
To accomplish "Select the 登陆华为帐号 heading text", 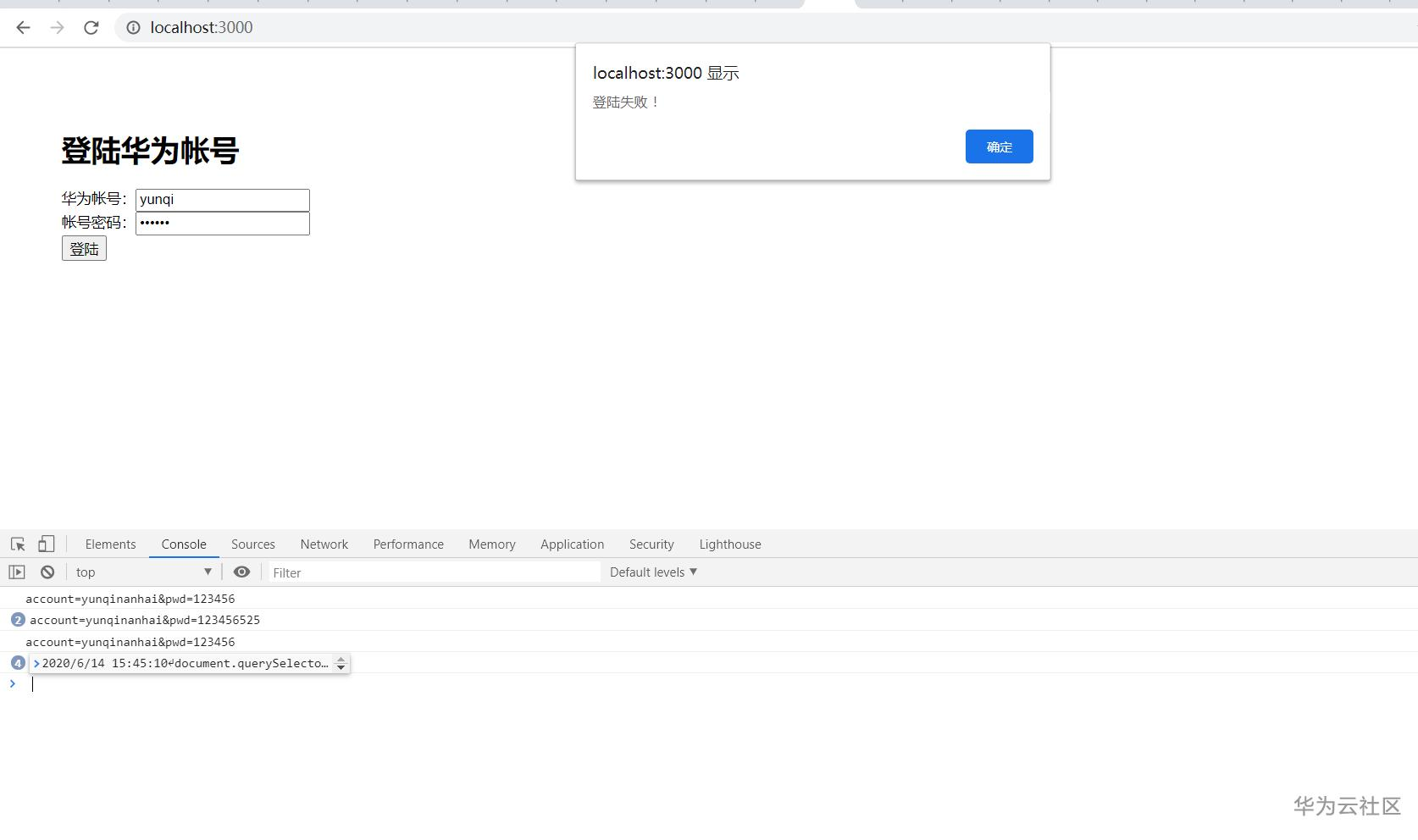I will [x=150, y=151].
